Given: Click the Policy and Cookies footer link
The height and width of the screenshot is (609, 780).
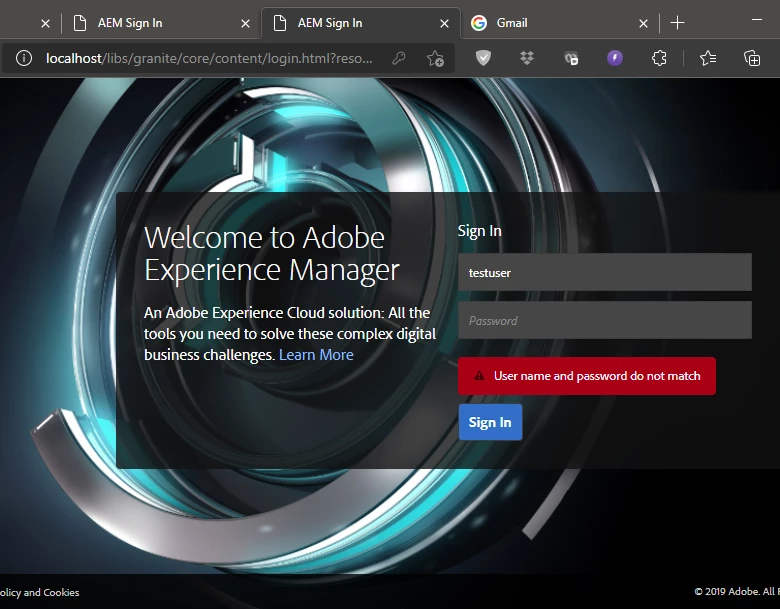Looking at the screenshot, I should point(39,592).
